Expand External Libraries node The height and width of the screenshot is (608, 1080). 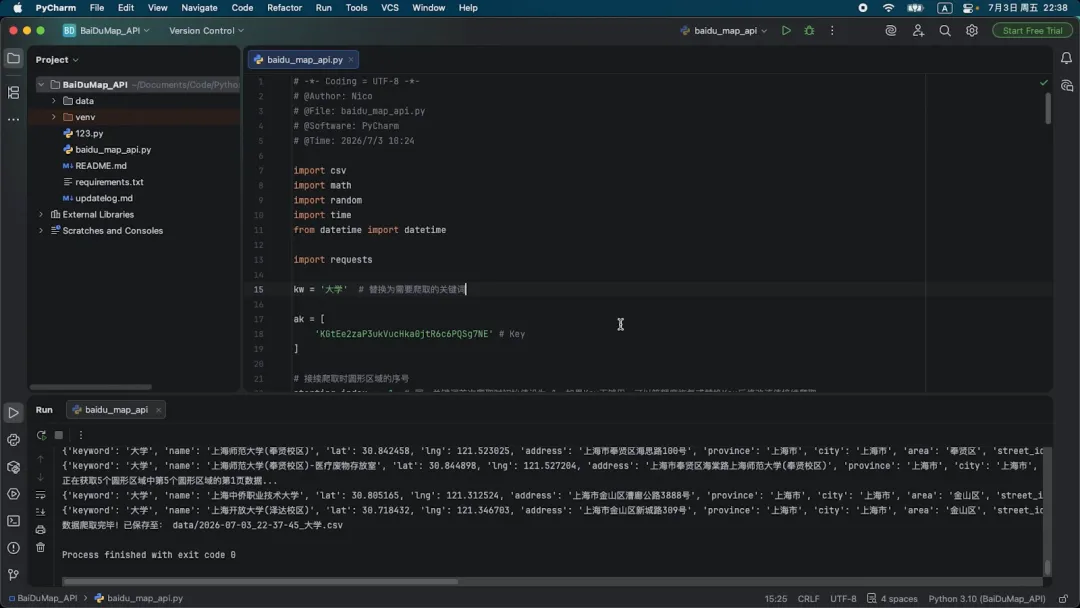pos(41,214)
